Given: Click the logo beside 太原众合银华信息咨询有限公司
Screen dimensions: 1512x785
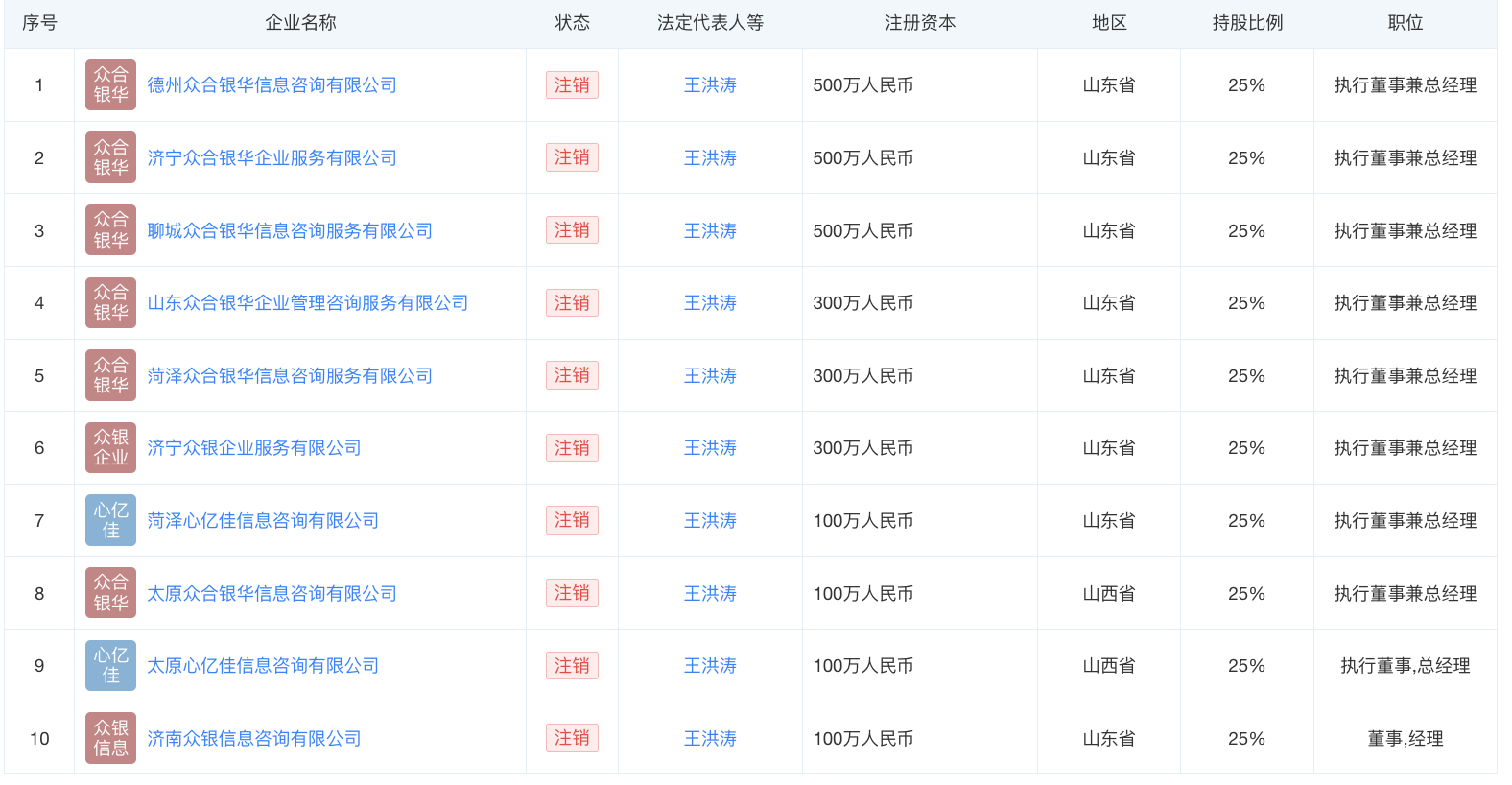Looking at the screenshot, I should 110,593.
